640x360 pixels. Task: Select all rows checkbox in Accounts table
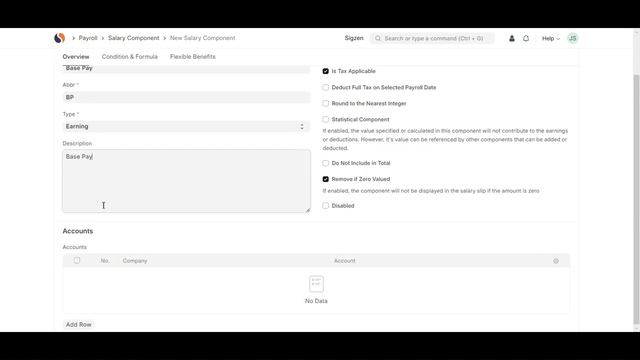[x=77, y=260]
